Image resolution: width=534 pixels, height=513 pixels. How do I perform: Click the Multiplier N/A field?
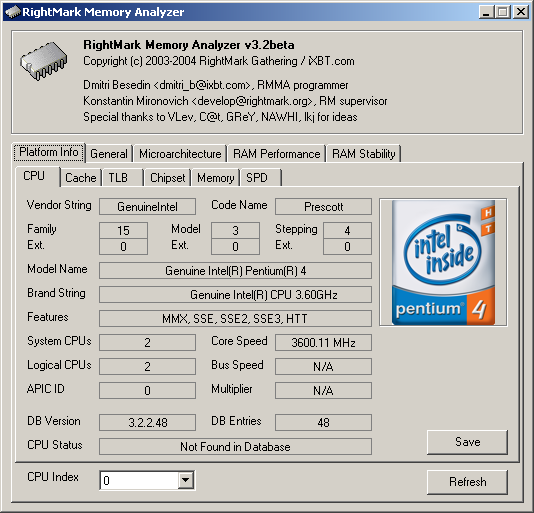coord(324,390)
